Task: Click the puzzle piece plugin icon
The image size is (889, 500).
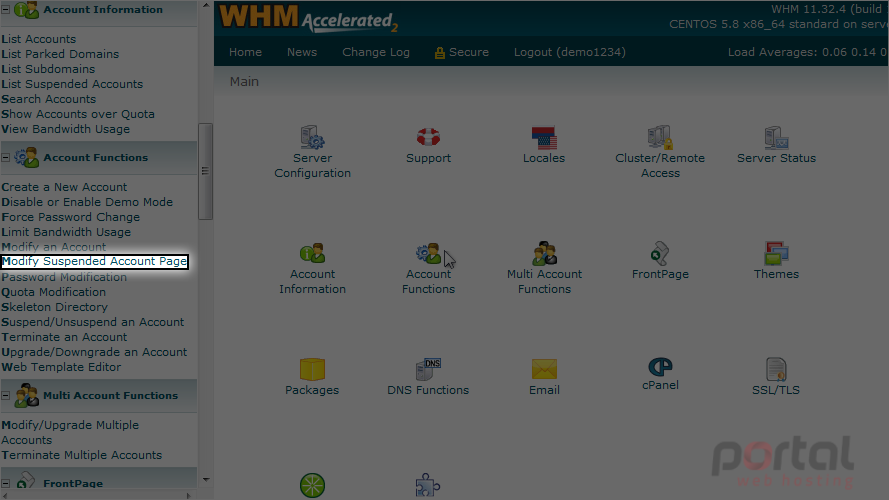Action: pyautogui.click(x=428, y=485)
